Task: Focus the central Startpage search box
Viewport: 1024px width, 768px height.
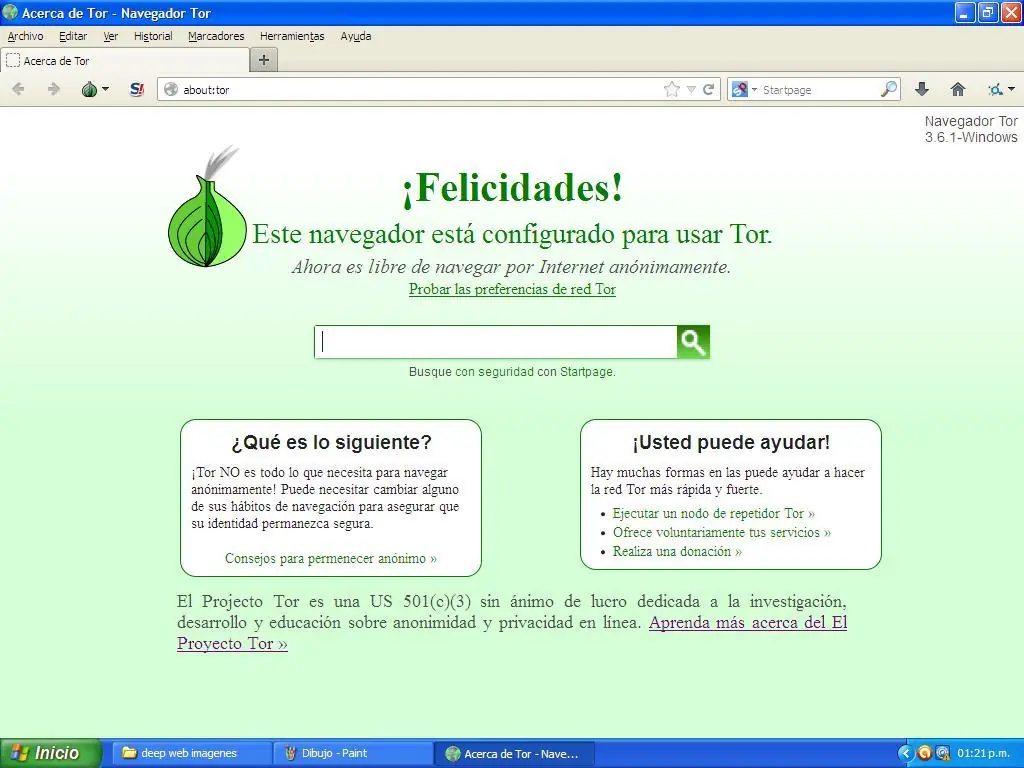Action: coord(496,342)
